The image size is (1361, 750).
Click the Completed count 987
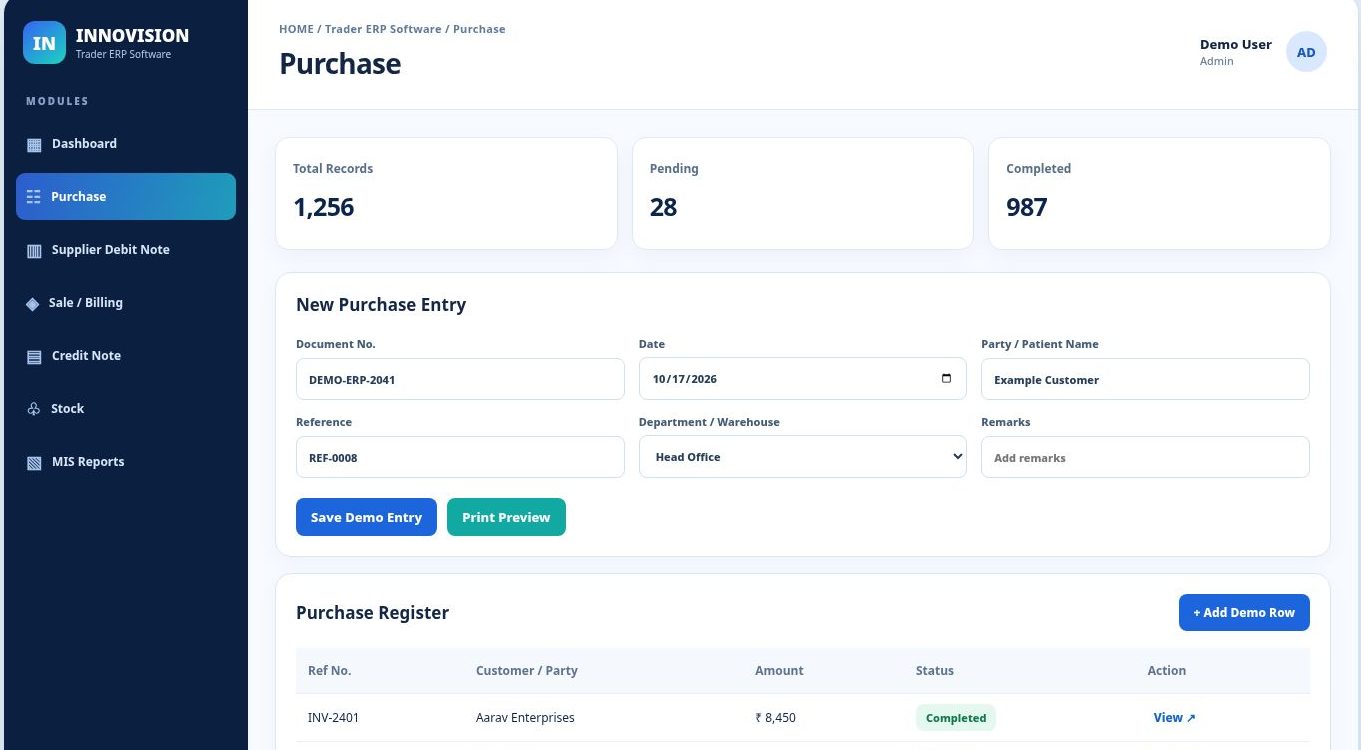[1027, 207]
